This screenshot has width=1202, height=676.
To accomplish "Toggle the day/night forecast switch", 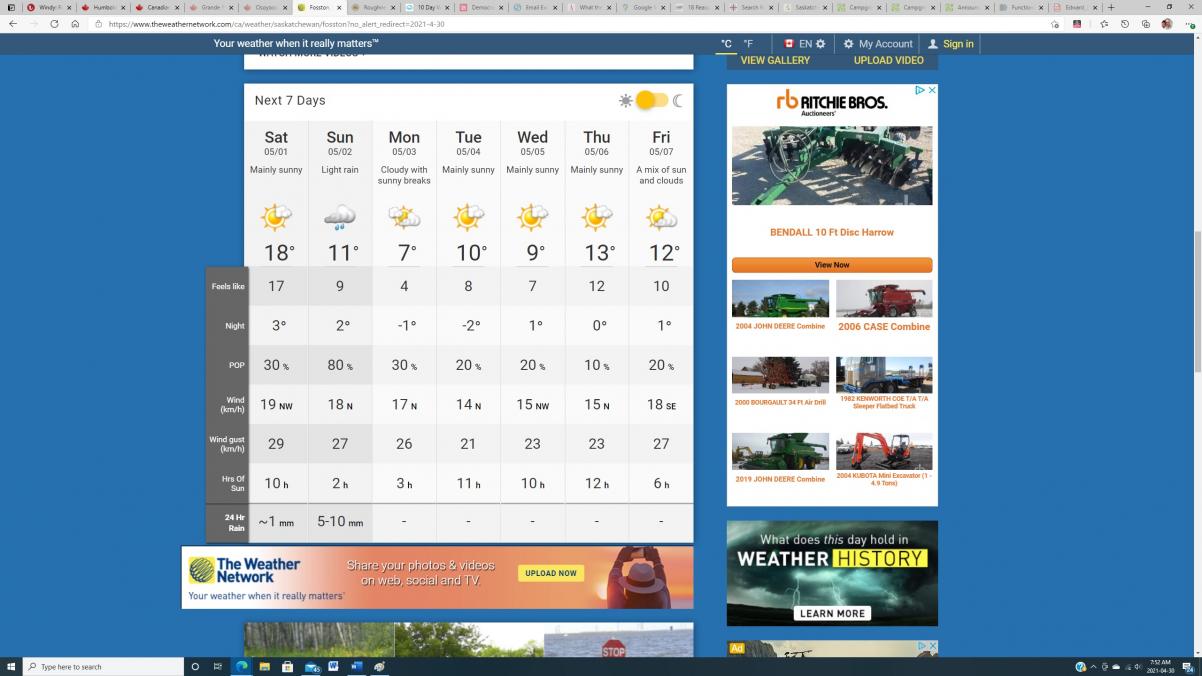I will pos(651,100).
